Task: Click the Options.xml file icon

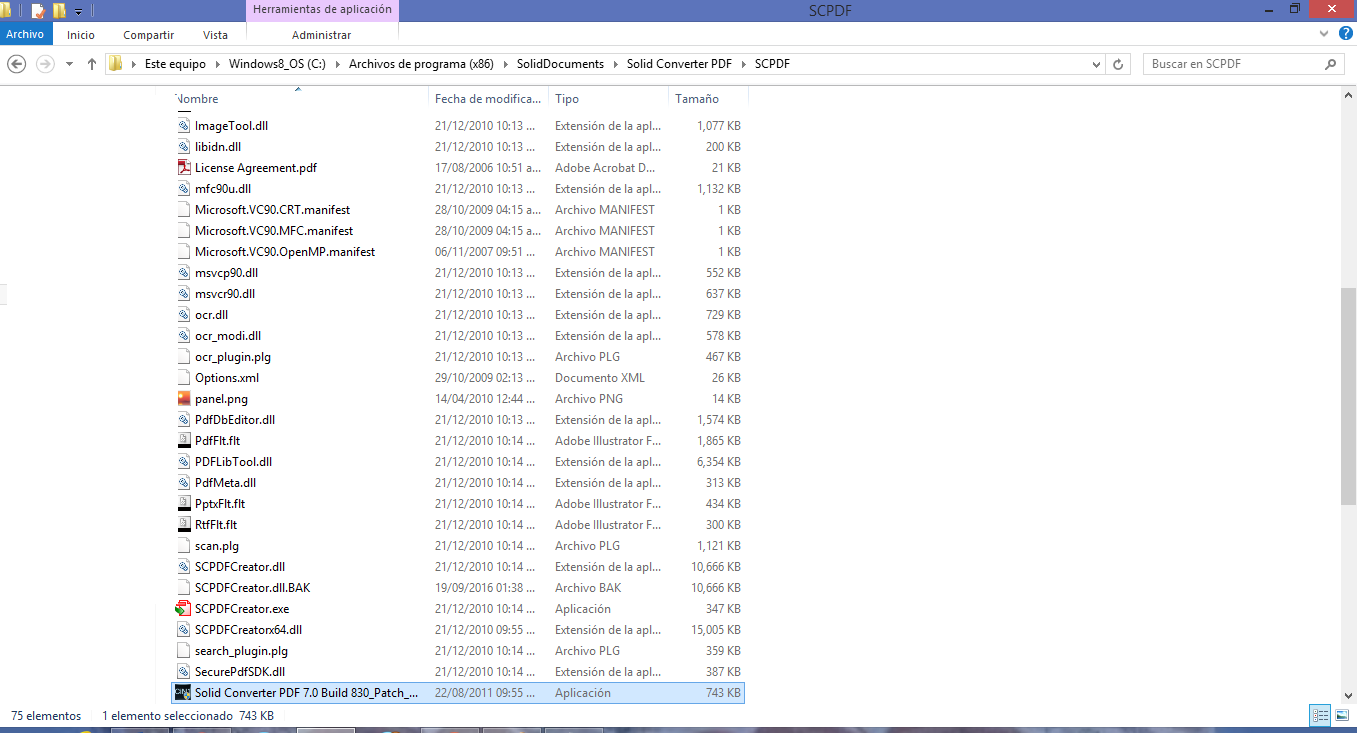Action: [x=183, y=378]
